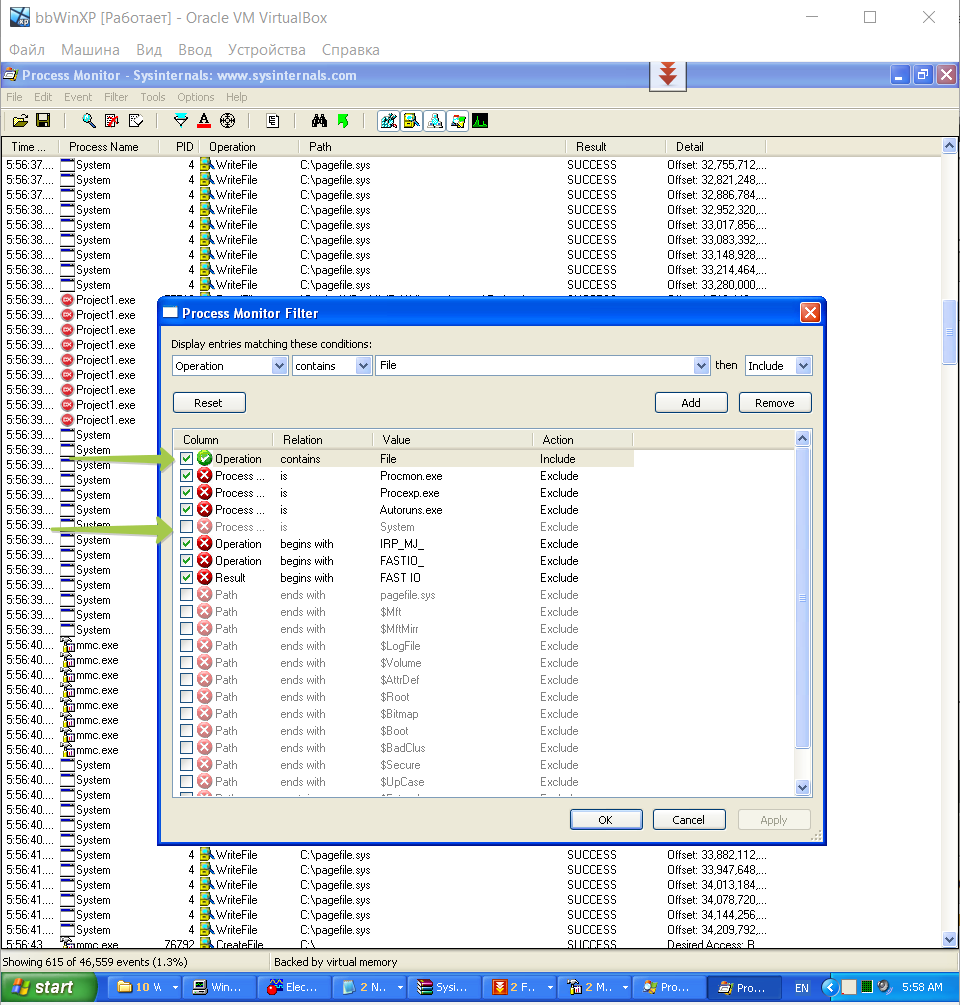
Task: Open VirtualBox Устройства menu
Action: tap(267, 49)
